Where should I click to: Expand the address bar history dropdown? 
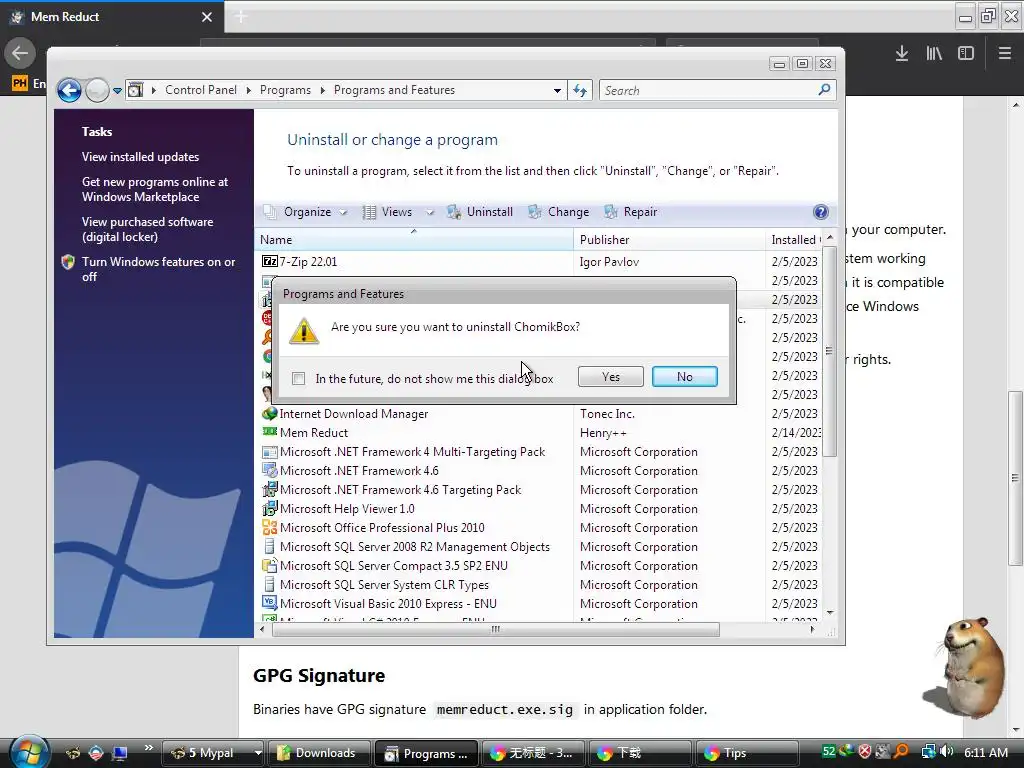(556, 91)
